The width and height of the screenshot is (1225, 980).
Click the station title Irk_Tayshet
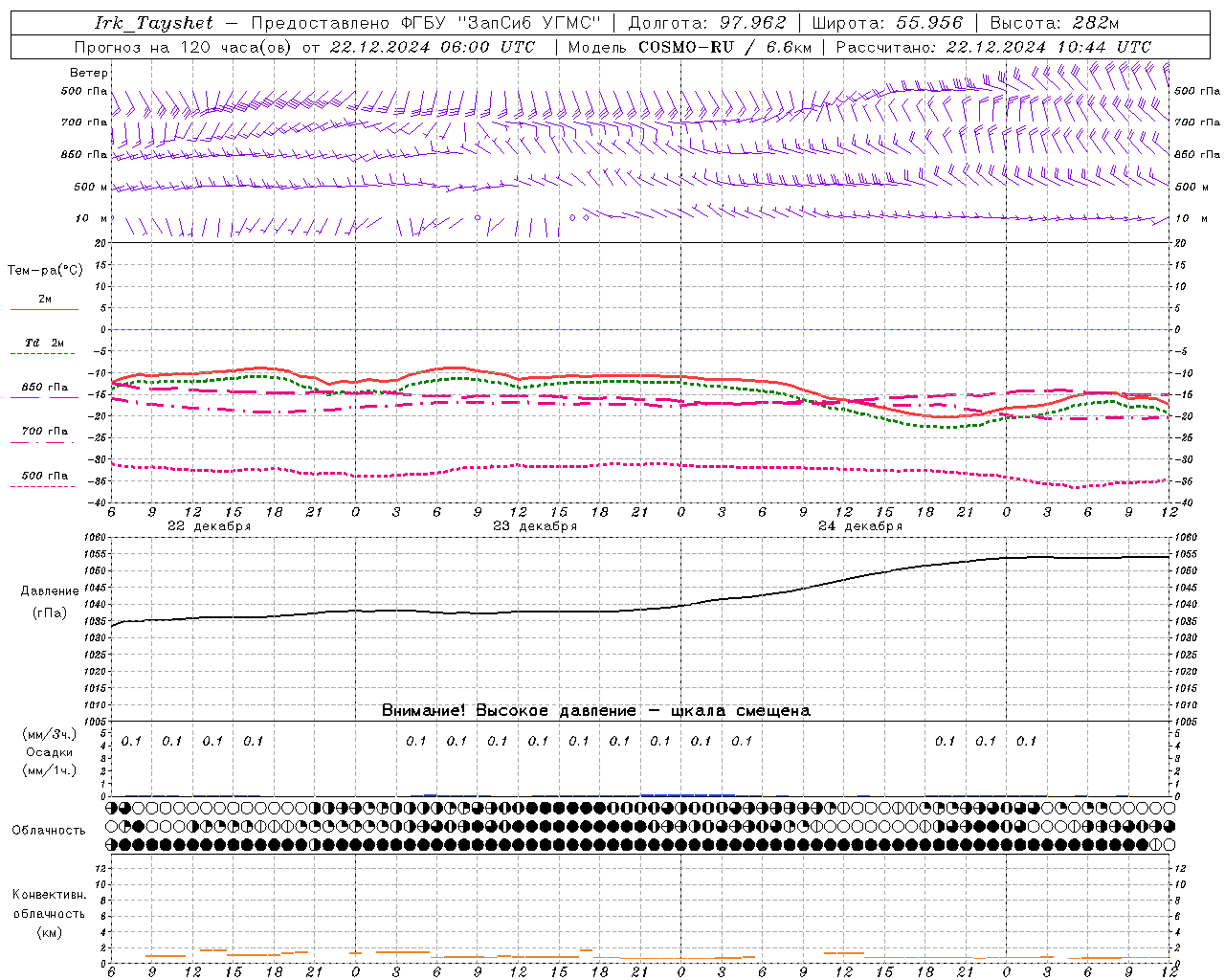154,23
